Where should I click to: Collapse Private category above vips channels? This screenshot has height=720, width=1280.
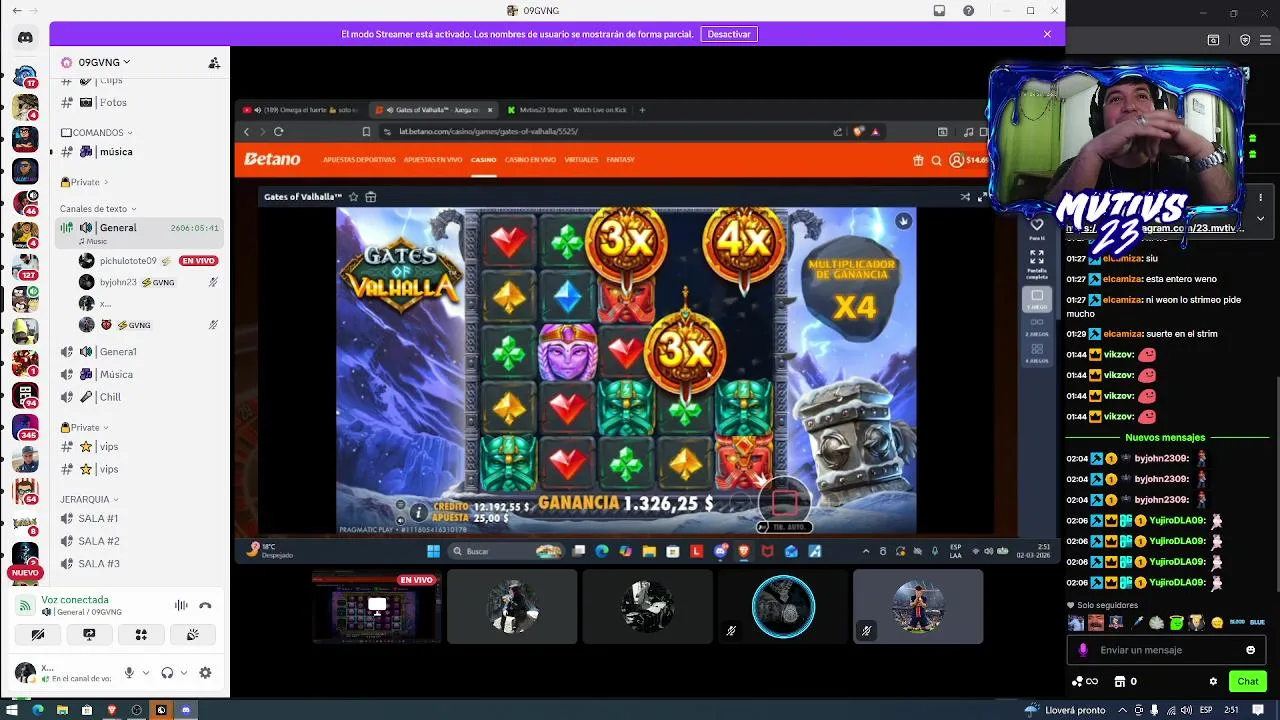pos(84,427)
